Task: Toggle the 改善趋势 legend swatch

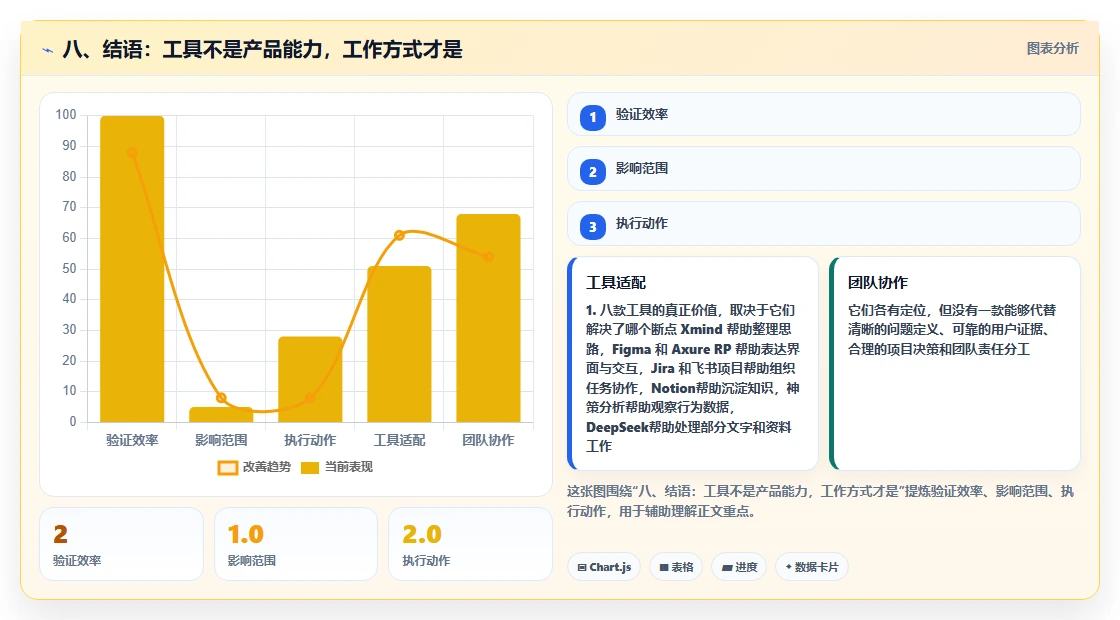Action: pyautogui.click(x=227, y=468)
